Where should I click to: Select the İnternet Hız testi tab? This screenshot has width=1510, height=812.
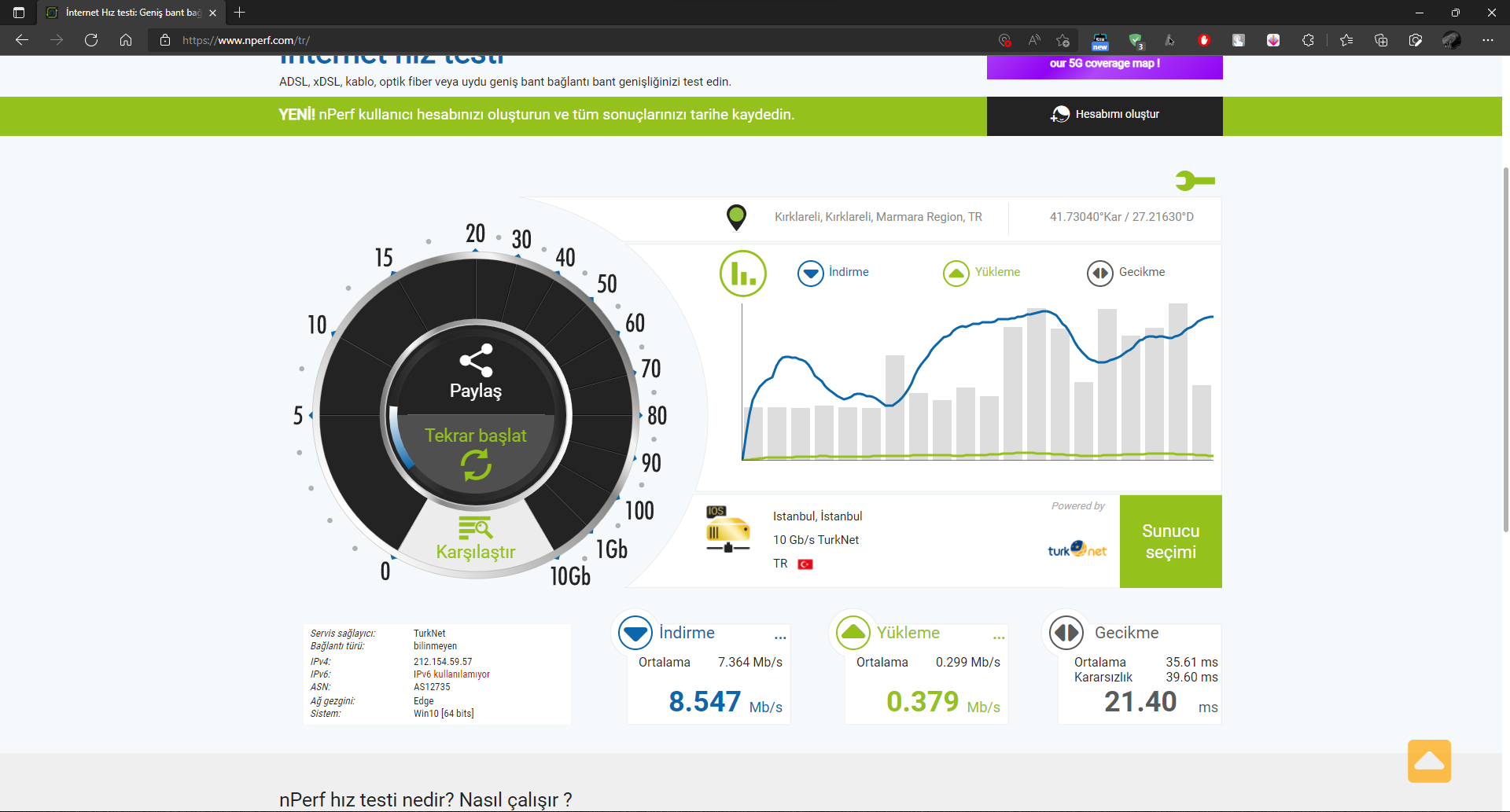(131, 13)
